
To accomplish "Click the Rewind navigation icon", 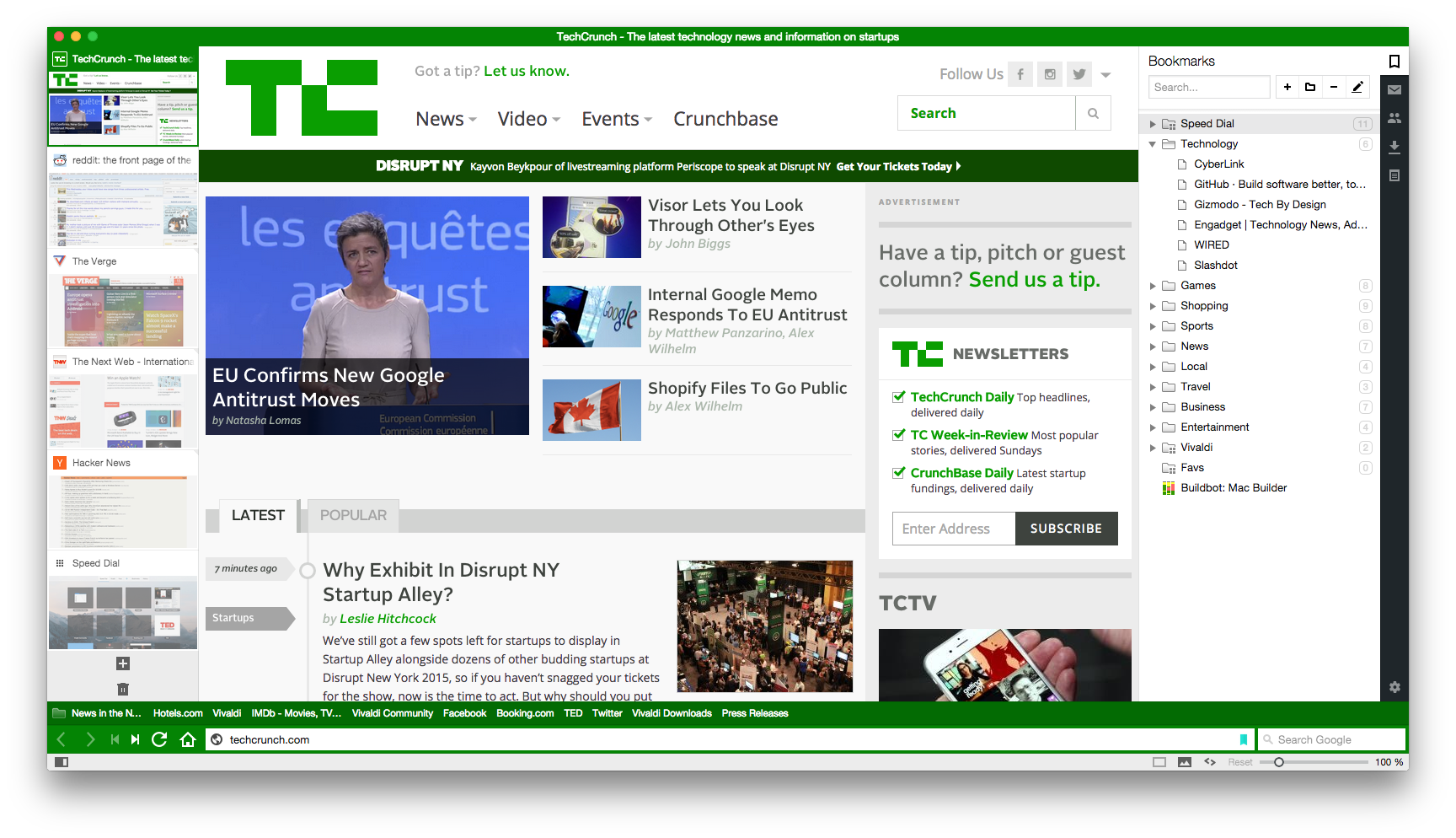I will pos(115,739).
